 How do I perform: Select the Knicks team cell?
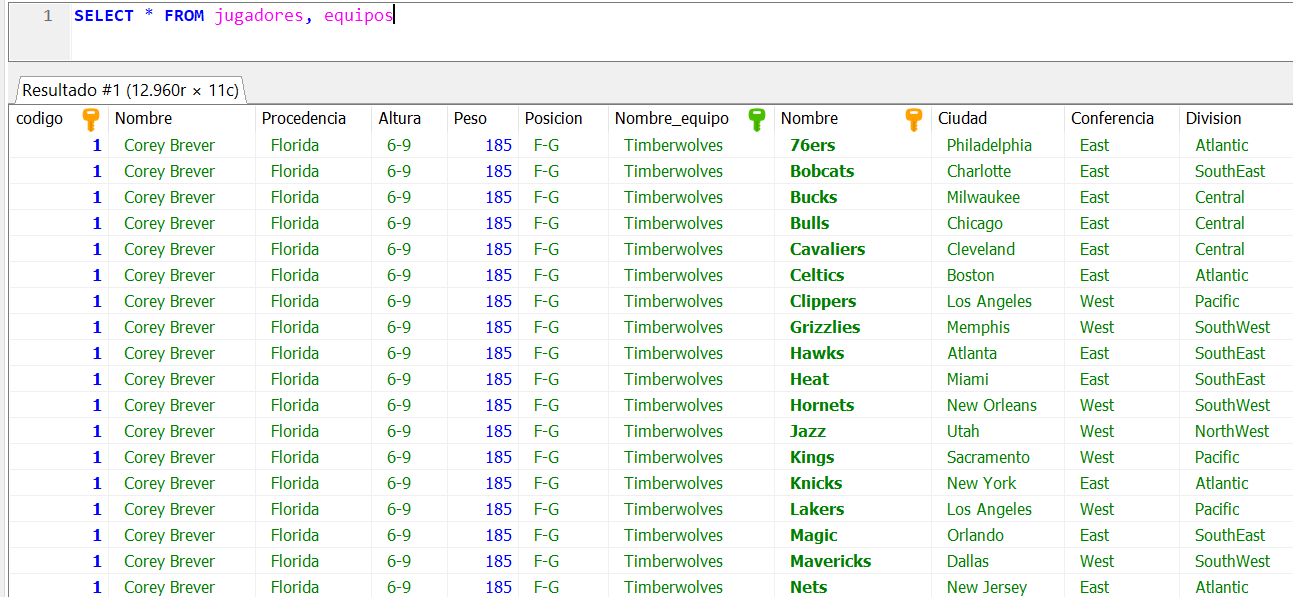[817, 483]
